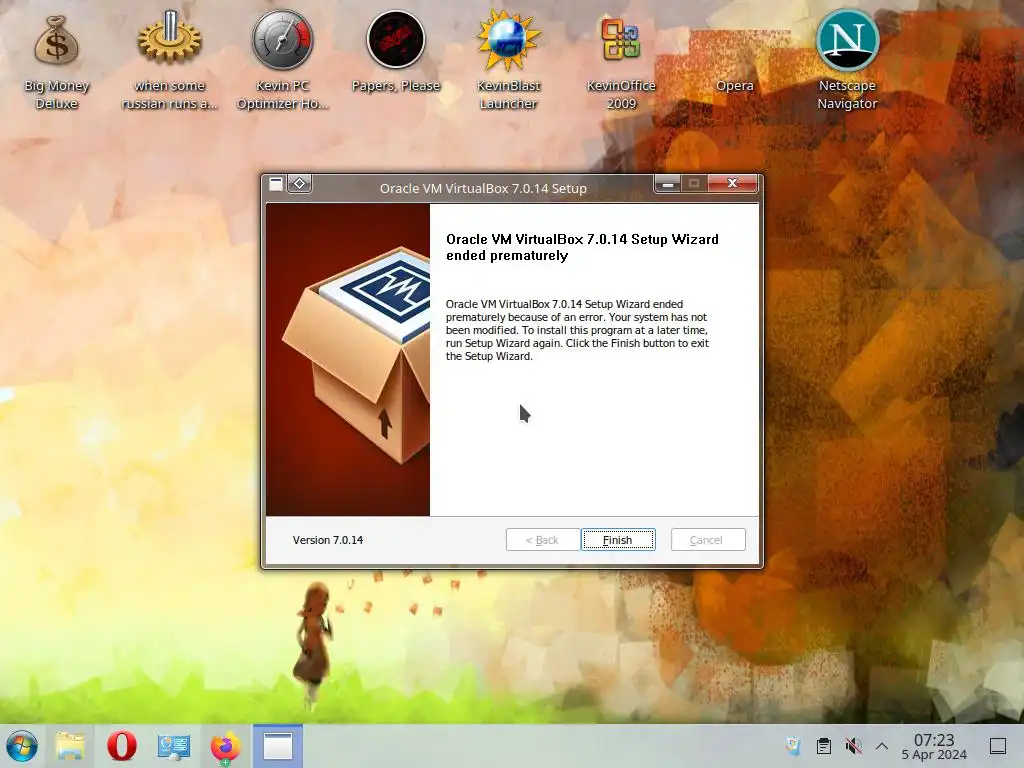
Task: Select the VirtualBox Setup taskbar entry
Action: tap(278, 746)
